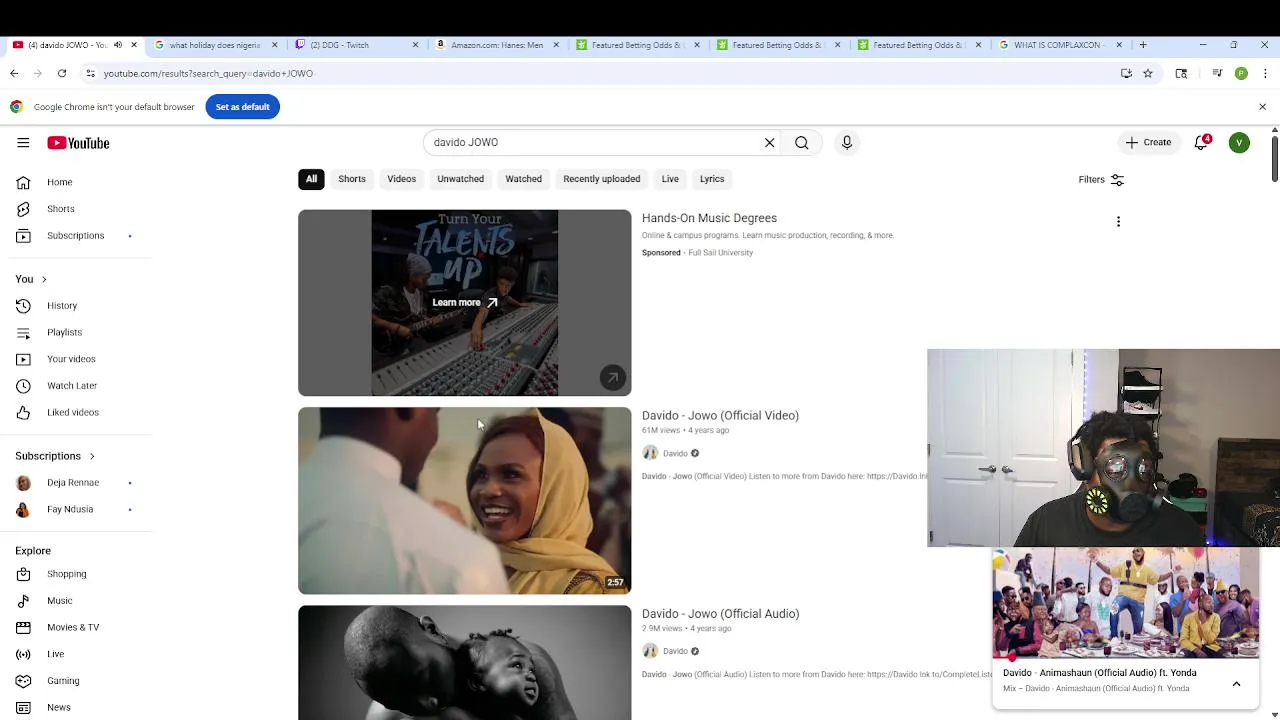Screen dimensions: 1280x720
Task: Click the browser address bar URL
Action: coord(208,73)
